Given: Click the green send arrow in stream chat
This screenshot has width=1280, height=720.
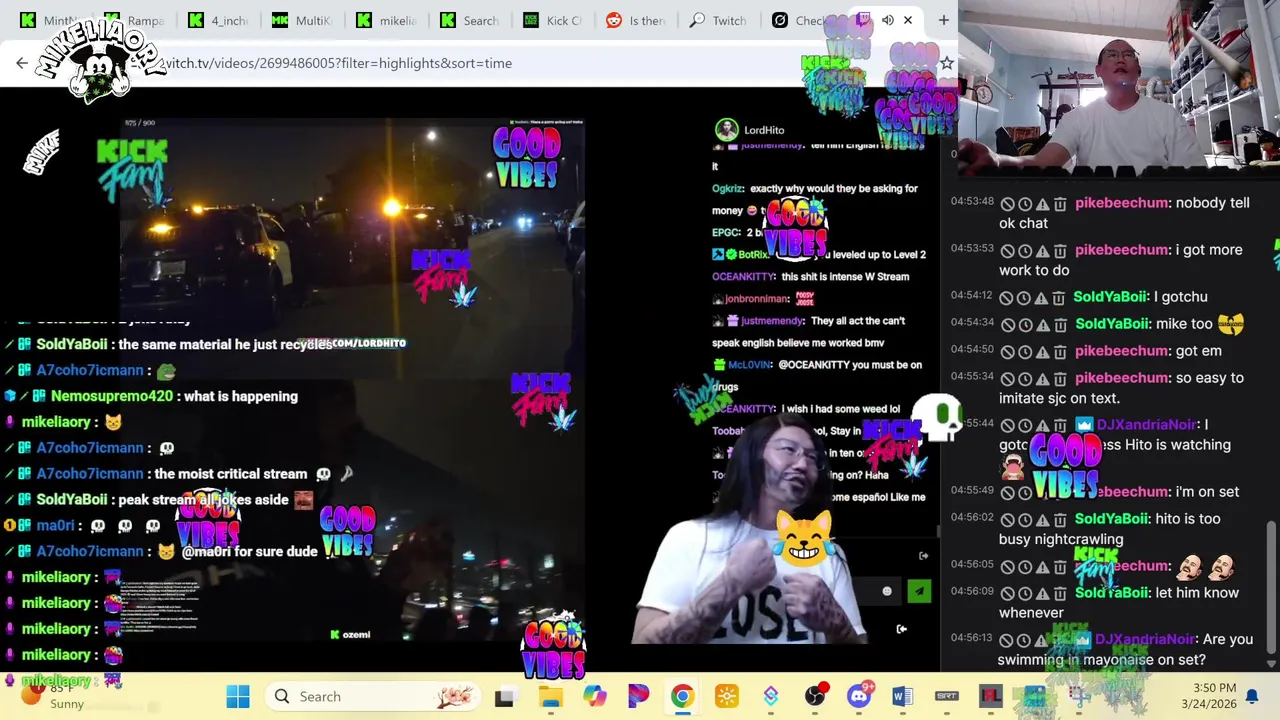Looking at the screenshot, I should (918, 591).
